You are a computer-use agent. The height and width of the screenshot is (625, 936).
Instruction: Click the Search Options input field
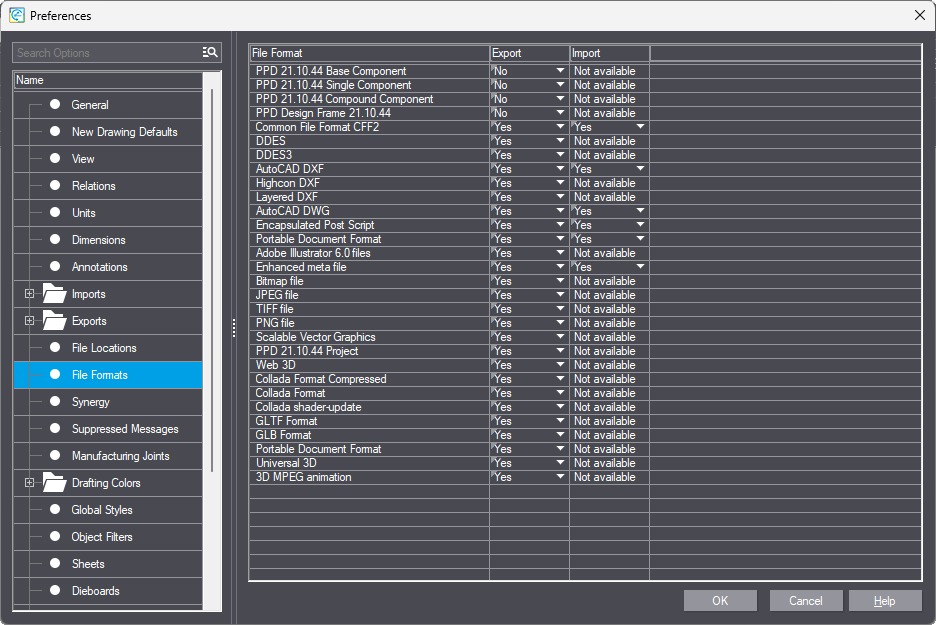105,53
